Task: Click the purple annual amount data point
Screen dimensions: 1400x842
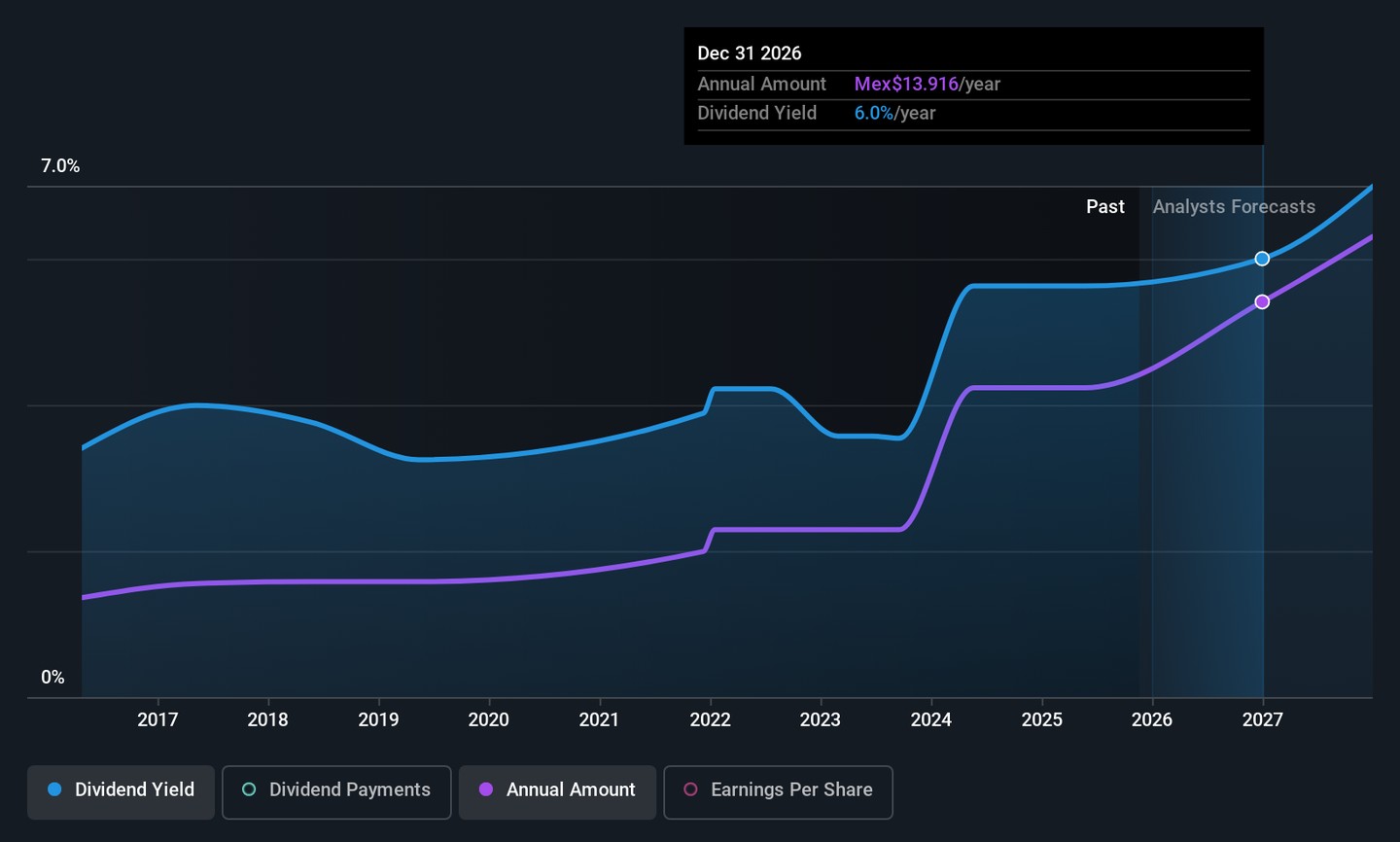Action: [x=1262, y=302]
